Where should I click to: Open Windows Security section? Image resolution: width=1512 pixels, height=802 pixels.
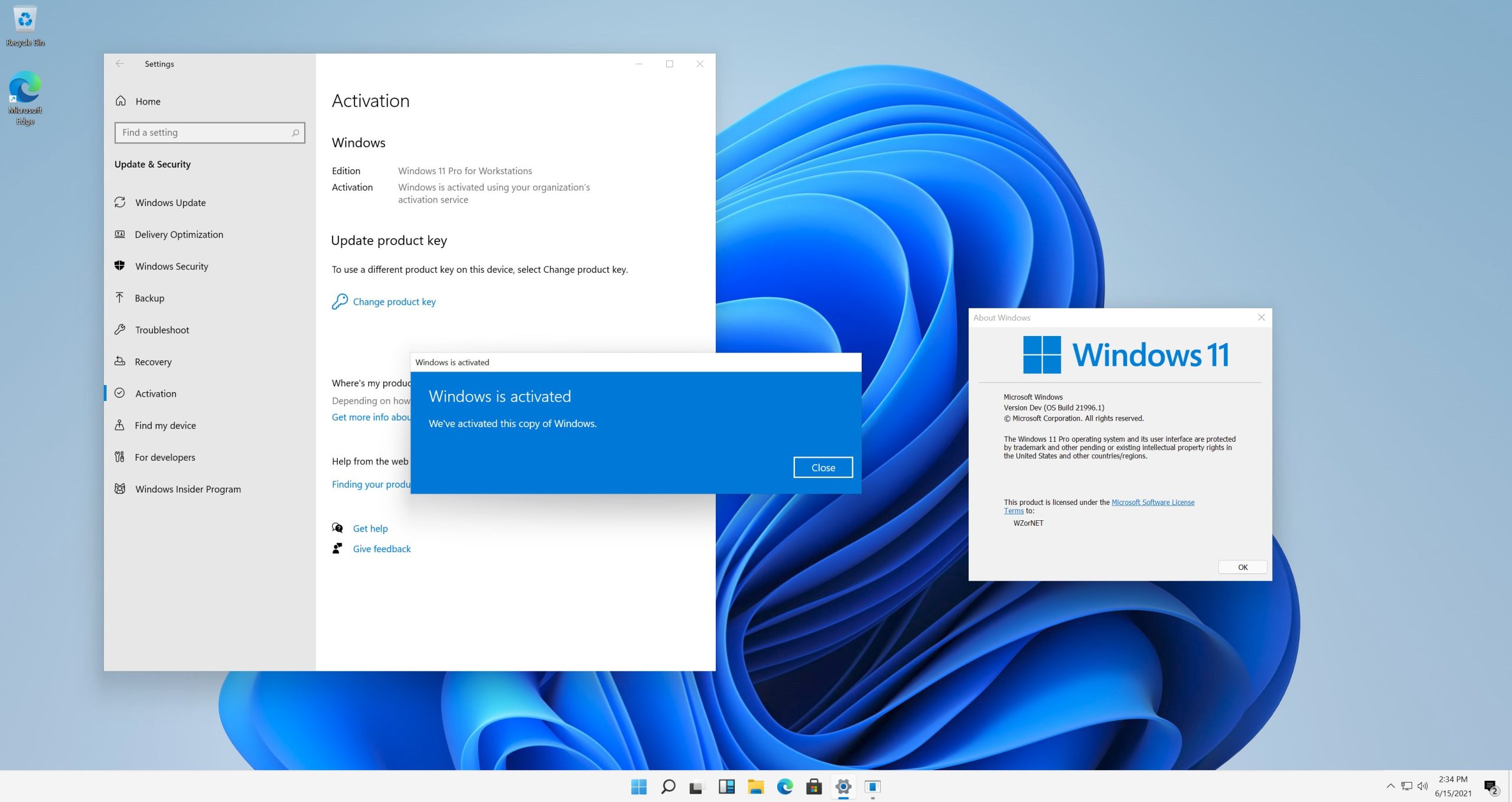pyautogui.click(x=171, y=266)
